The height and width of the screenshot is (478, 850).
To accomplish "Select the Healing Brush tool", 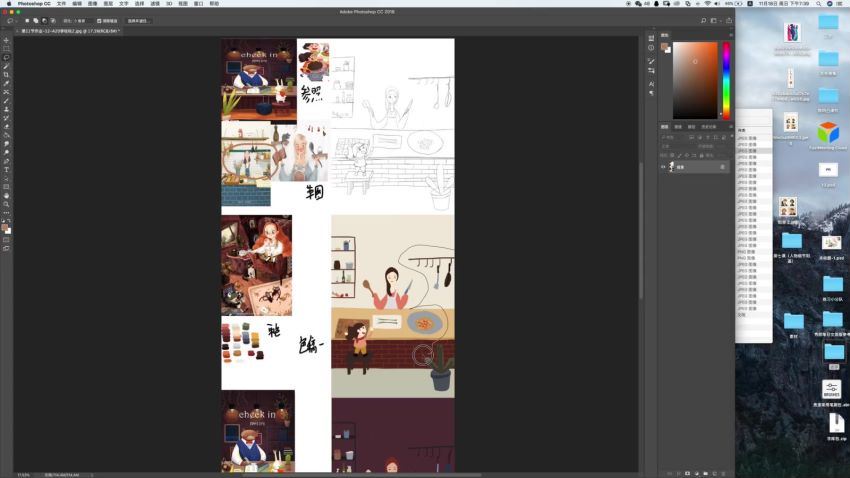I will pyautogui.click(x=7, y=92).
